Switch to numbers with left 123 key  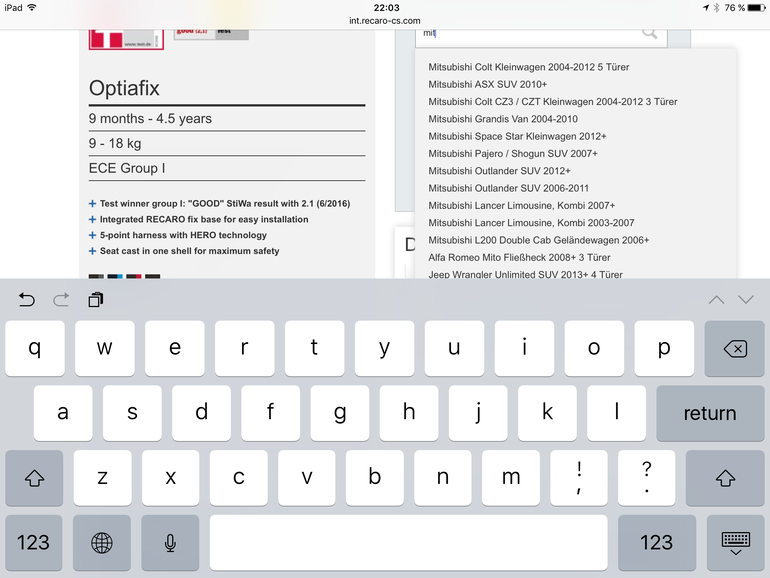pyautogui.click(x=34, y=542)
